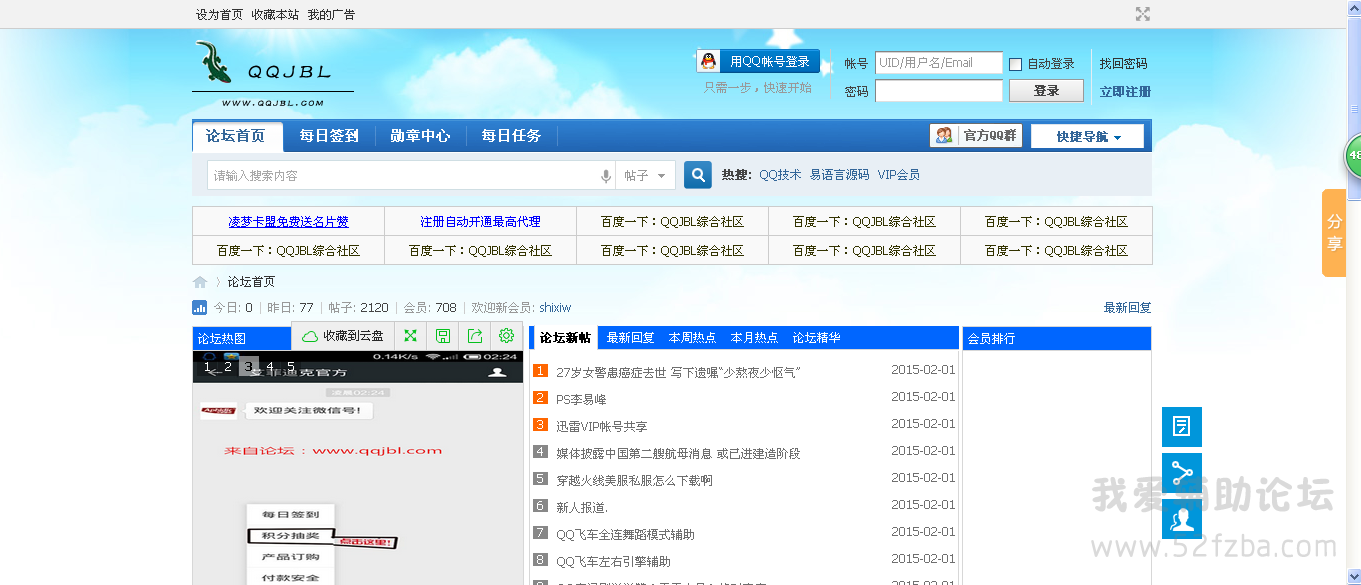Open the post PS李易峰
Image resolution: width=1361 pixels, height=585 pixels.
pyautogui.click(x=581, y=399)
